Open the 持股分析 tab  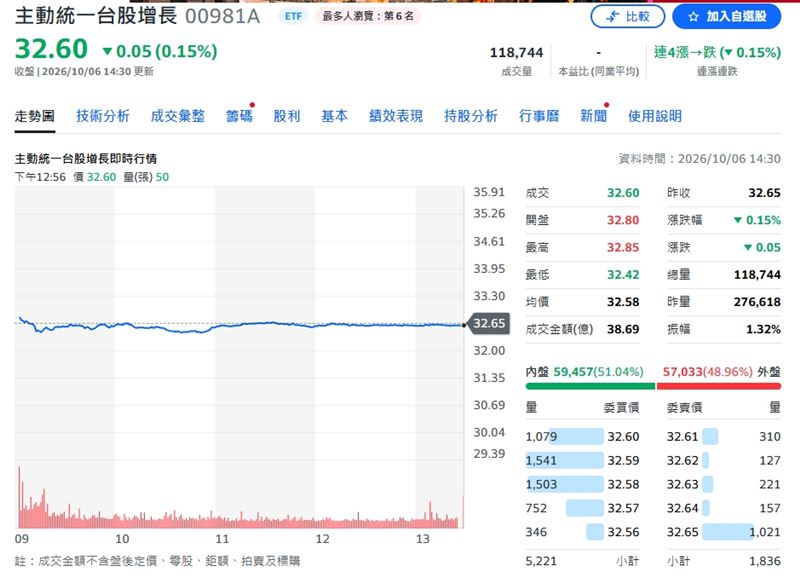pyautogui.click(x=470, y=116)
